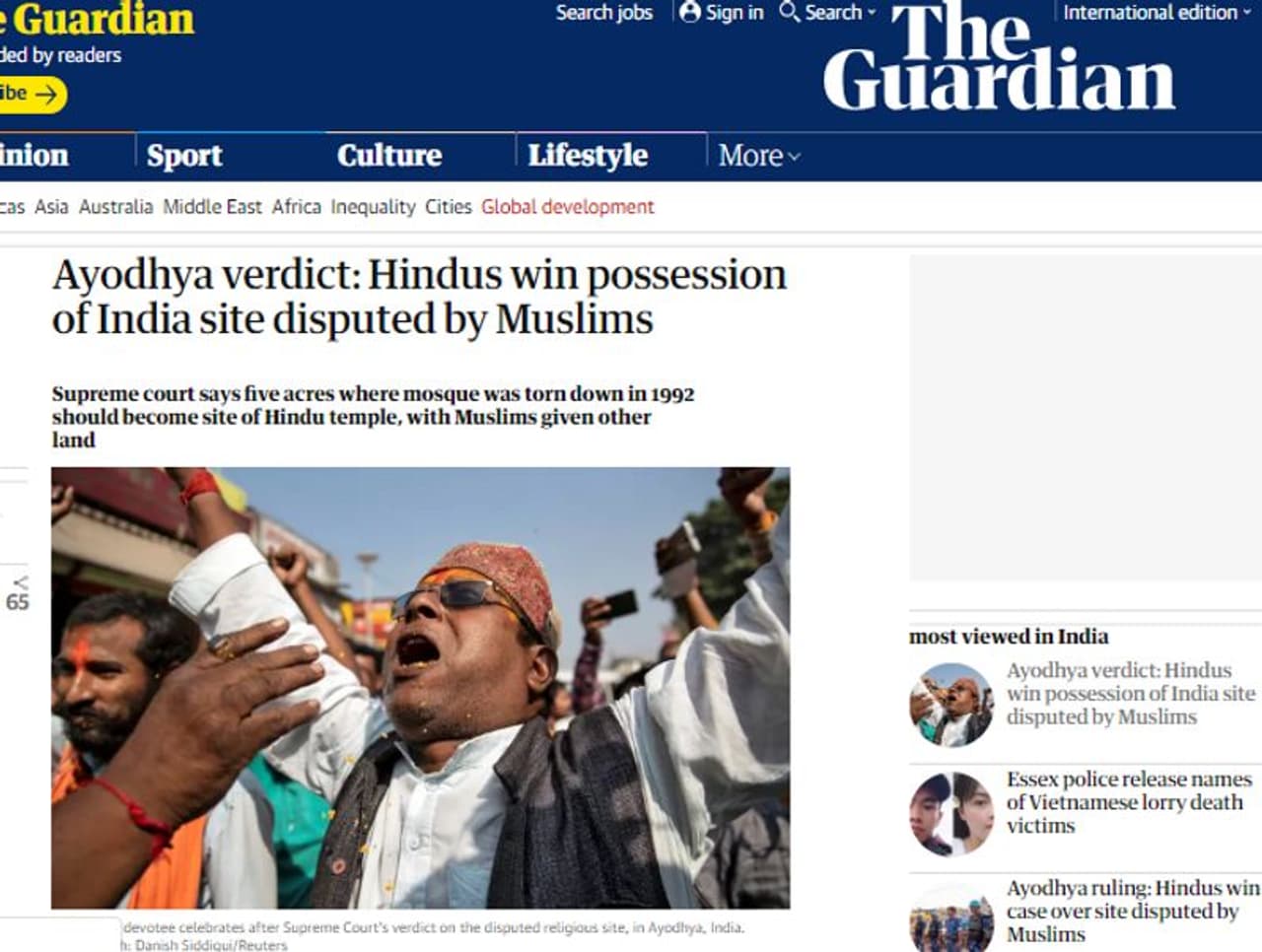Click the main celebrating devotee photo

(421, 688)
